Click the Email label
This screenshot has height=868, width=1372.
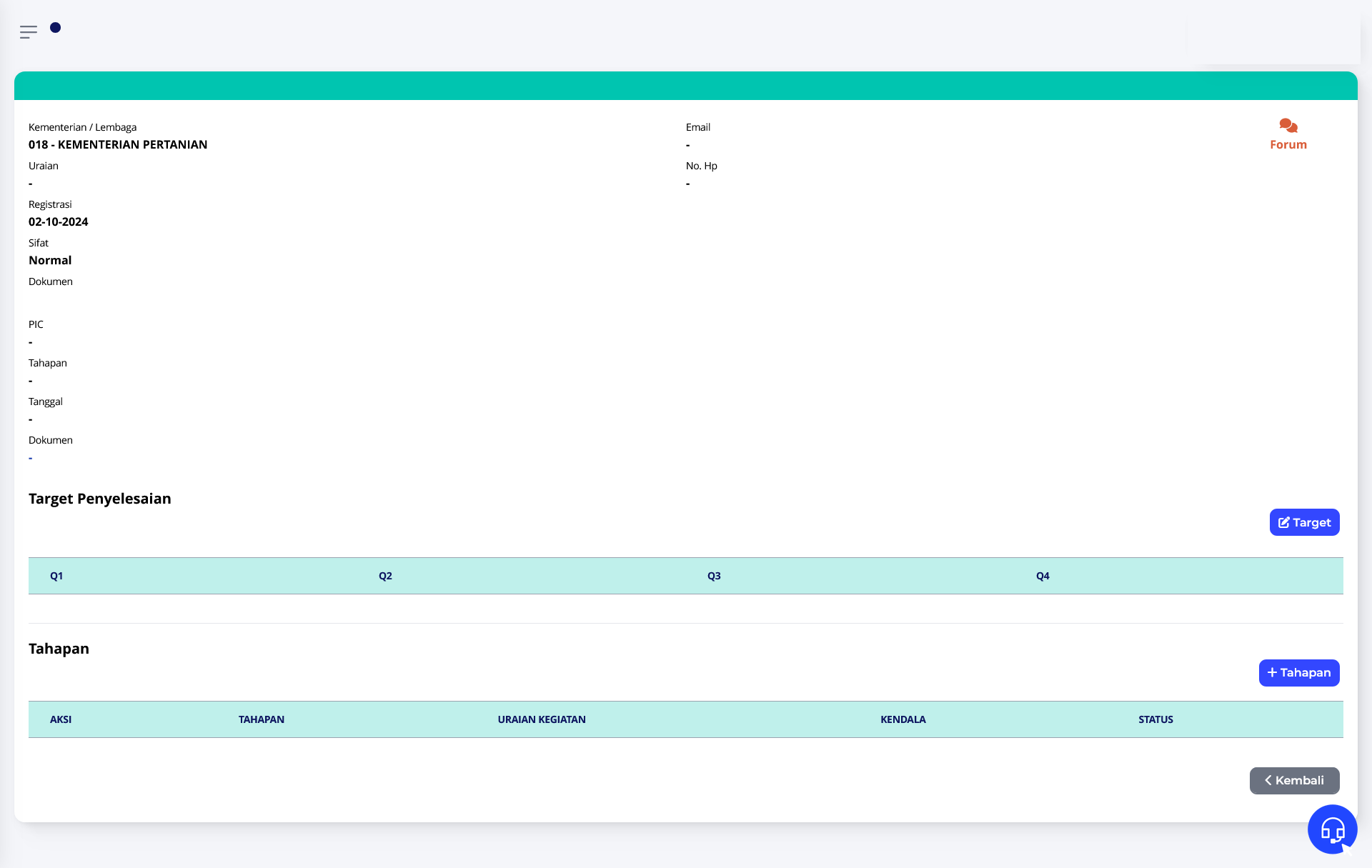(698, 127)
